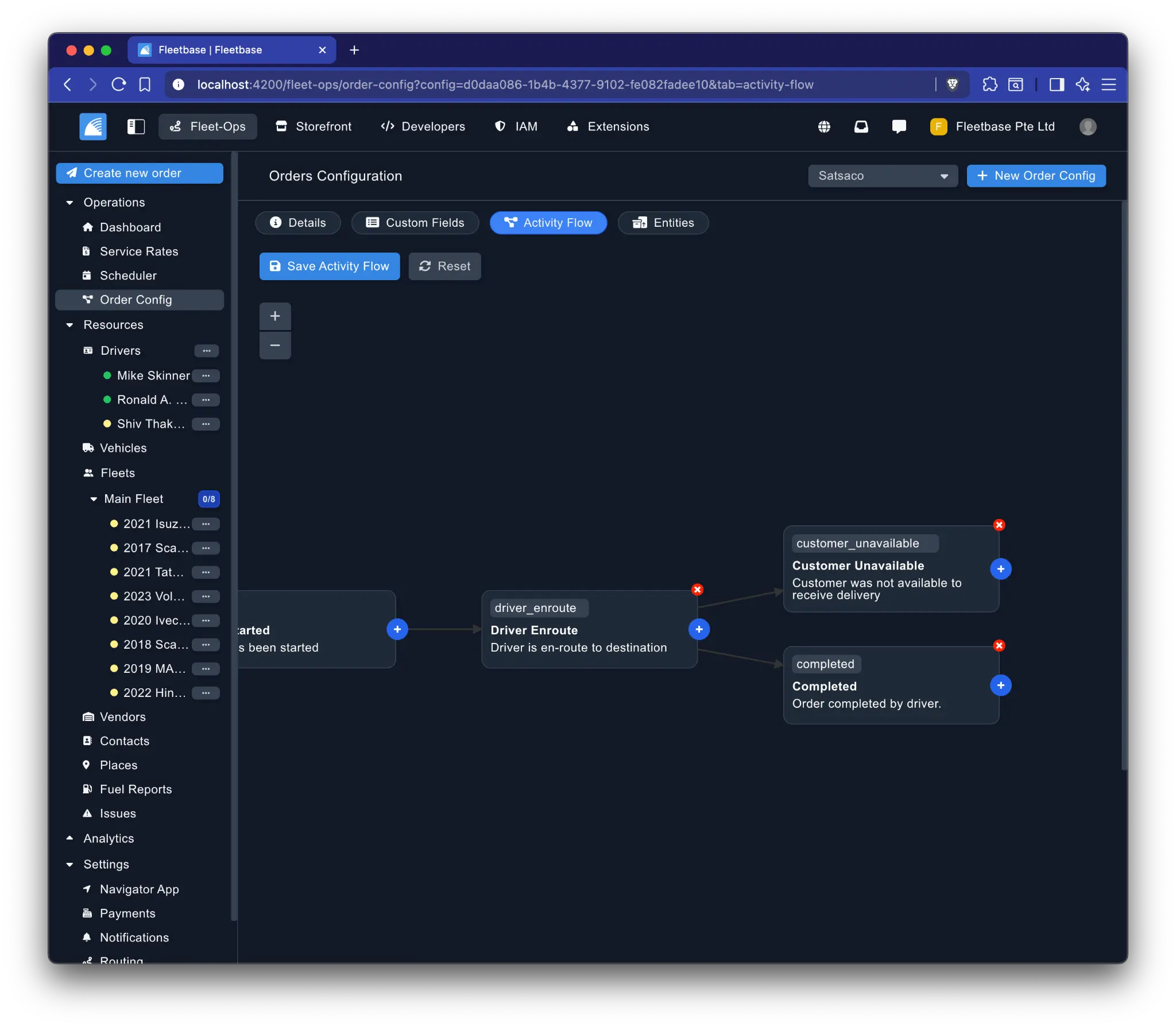Open the ellipsis options for Mike Skinner
Image resolution: width=1176 pixels, height=1027 pixels.
[x=206, y=375]
